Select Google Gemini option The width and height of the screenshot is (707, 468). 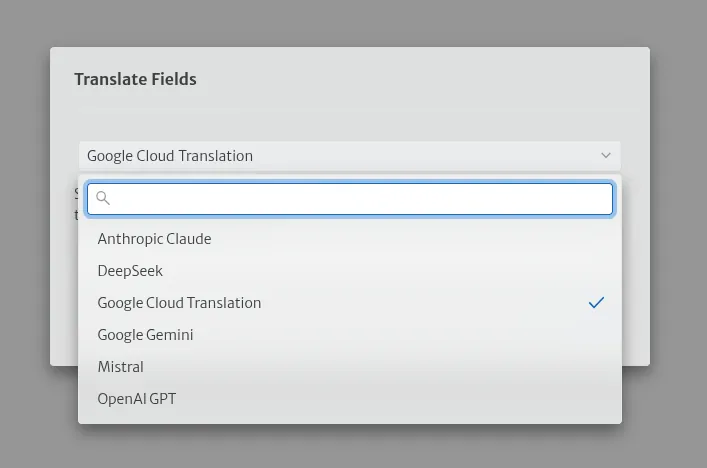(349, 335)
